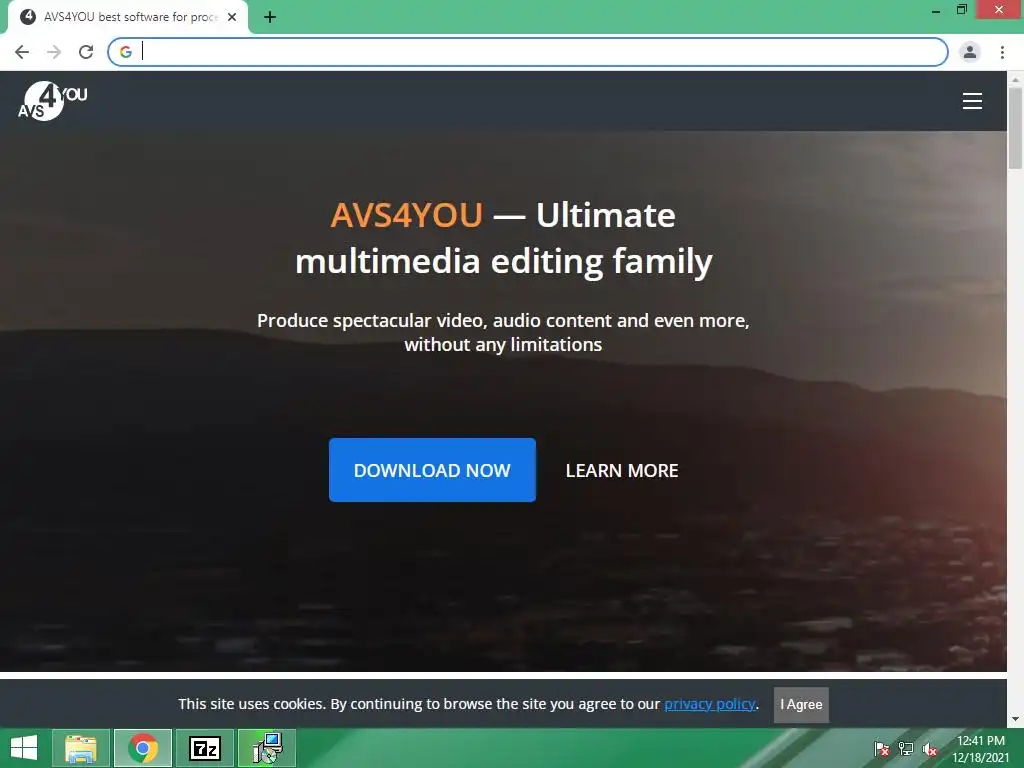The image size is (1024, 768).
Task: Open 7-Zip from the taskbar
Action: point(204,748)
